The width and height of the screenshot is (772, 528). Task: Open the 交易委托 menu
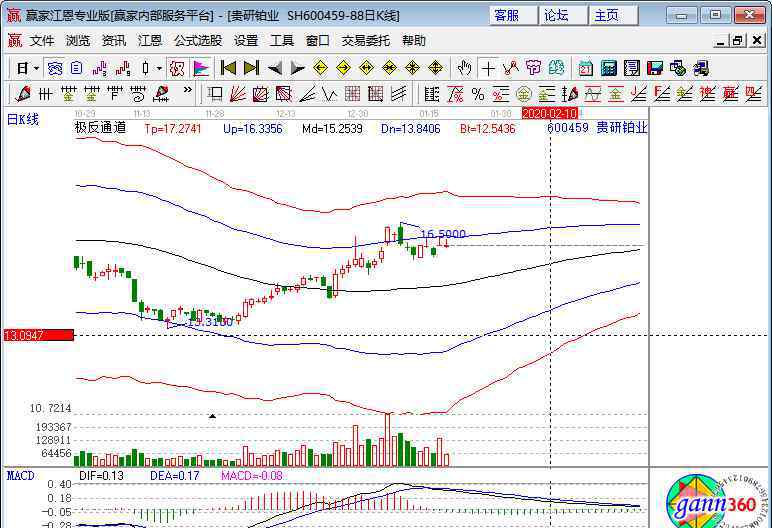click(x=366, y=41)
